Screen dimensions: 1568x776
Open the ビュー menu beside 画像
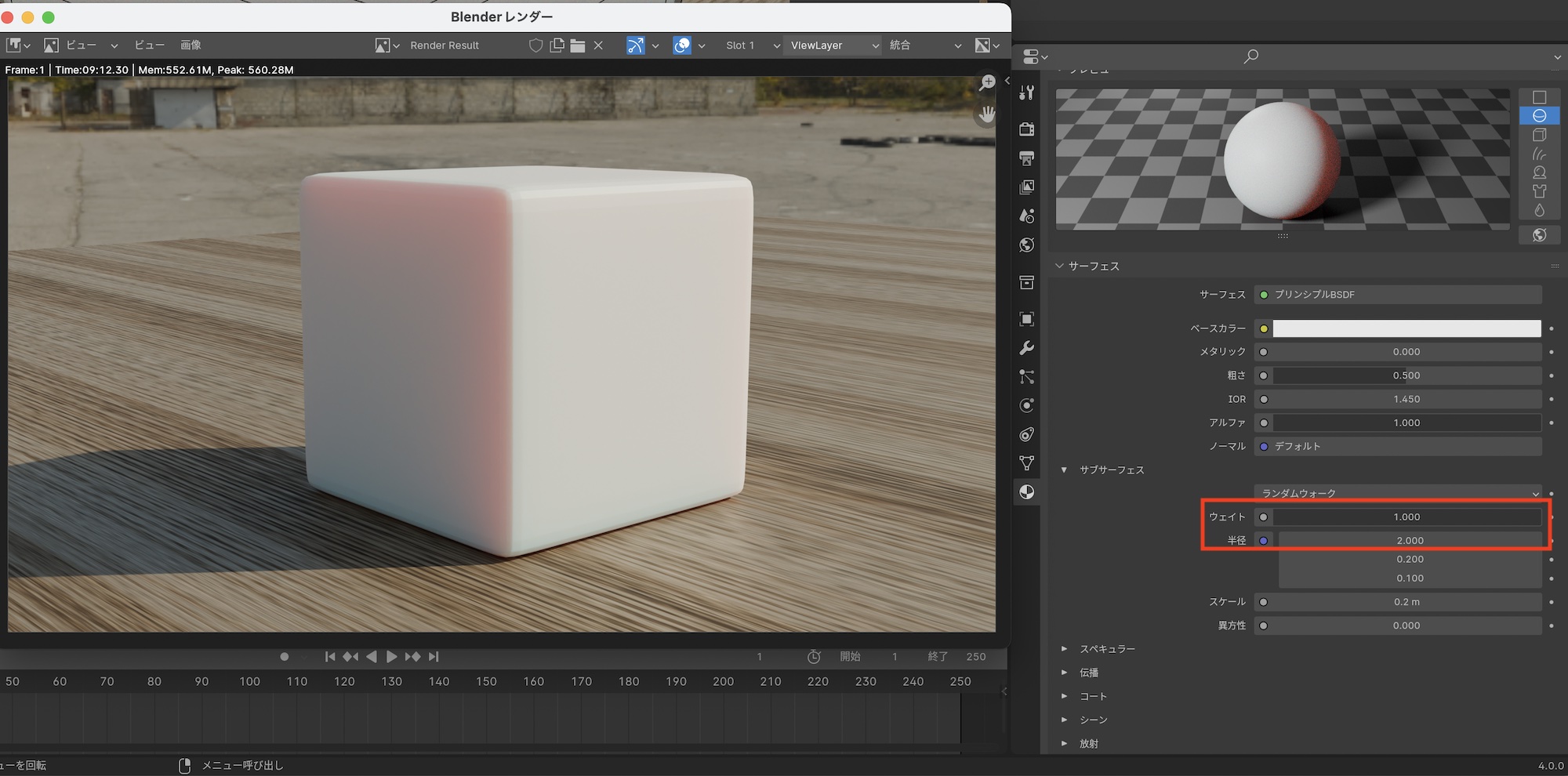point(149,45)
